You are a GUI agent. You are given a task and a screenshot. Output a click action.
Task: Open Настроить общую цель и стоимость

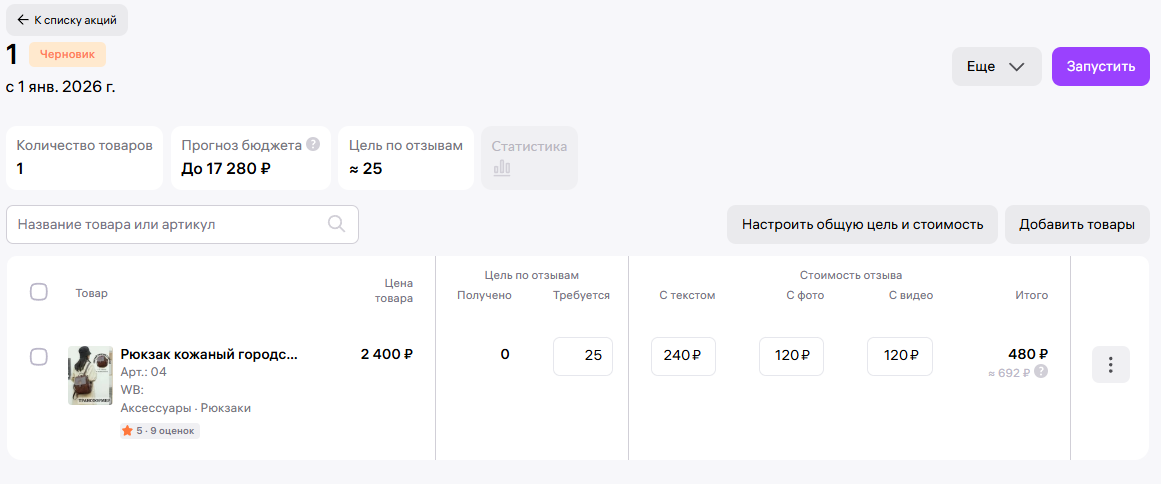[862, 225]
